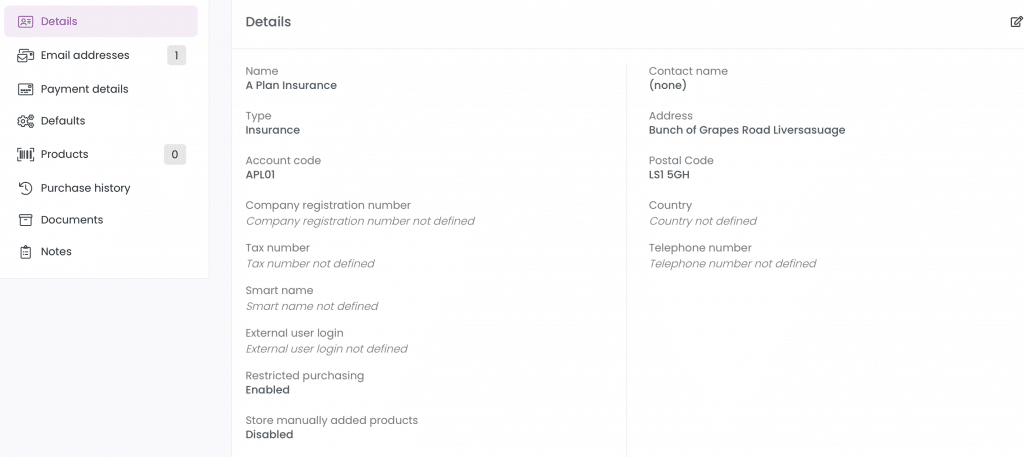Click the Email addresses envelope icon
This screenshot has width=1024, height=457.
pos(25,55)
